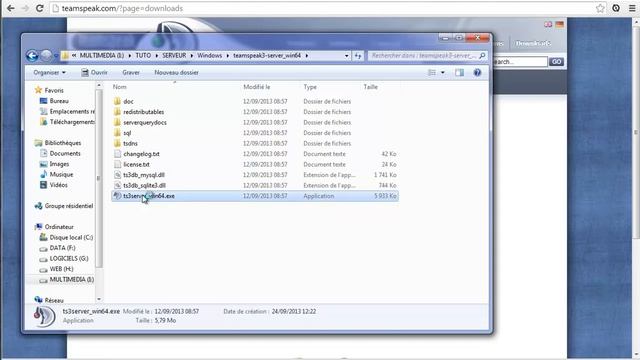Screen dimensions: 640x360
Task: Sort by the Type column header
Action: (x=310, y=87)
